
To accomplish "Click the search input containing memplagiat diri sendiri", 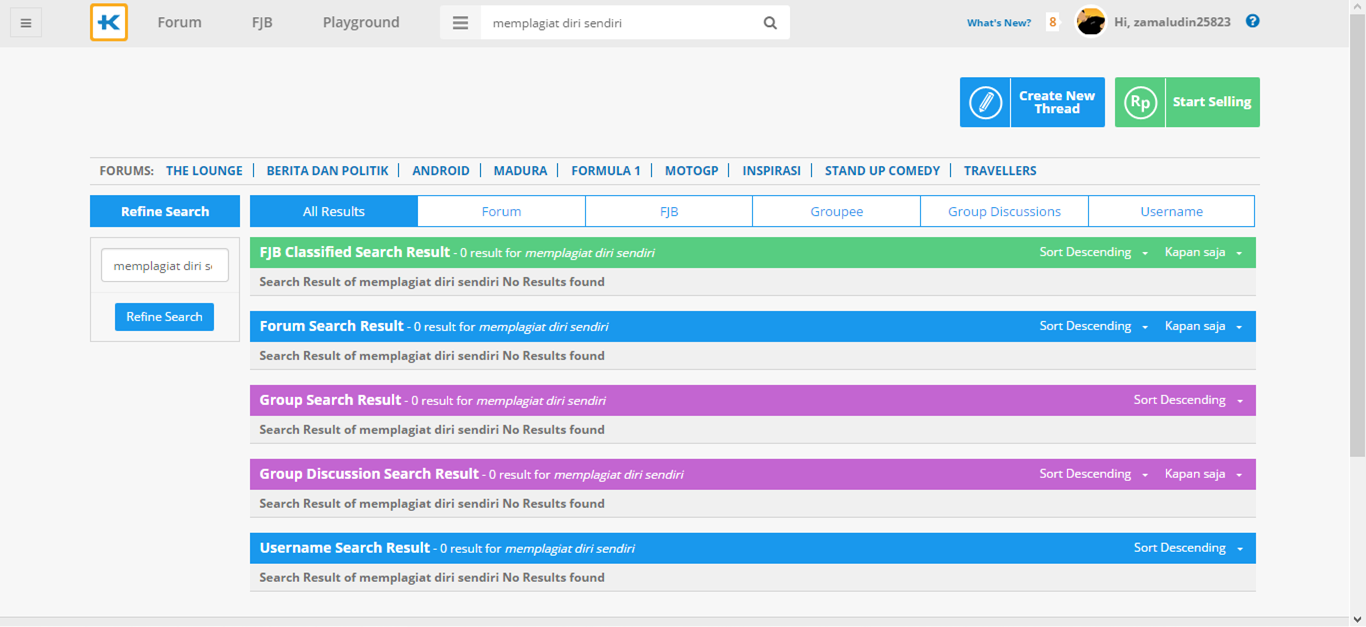I will pos(620,21).
